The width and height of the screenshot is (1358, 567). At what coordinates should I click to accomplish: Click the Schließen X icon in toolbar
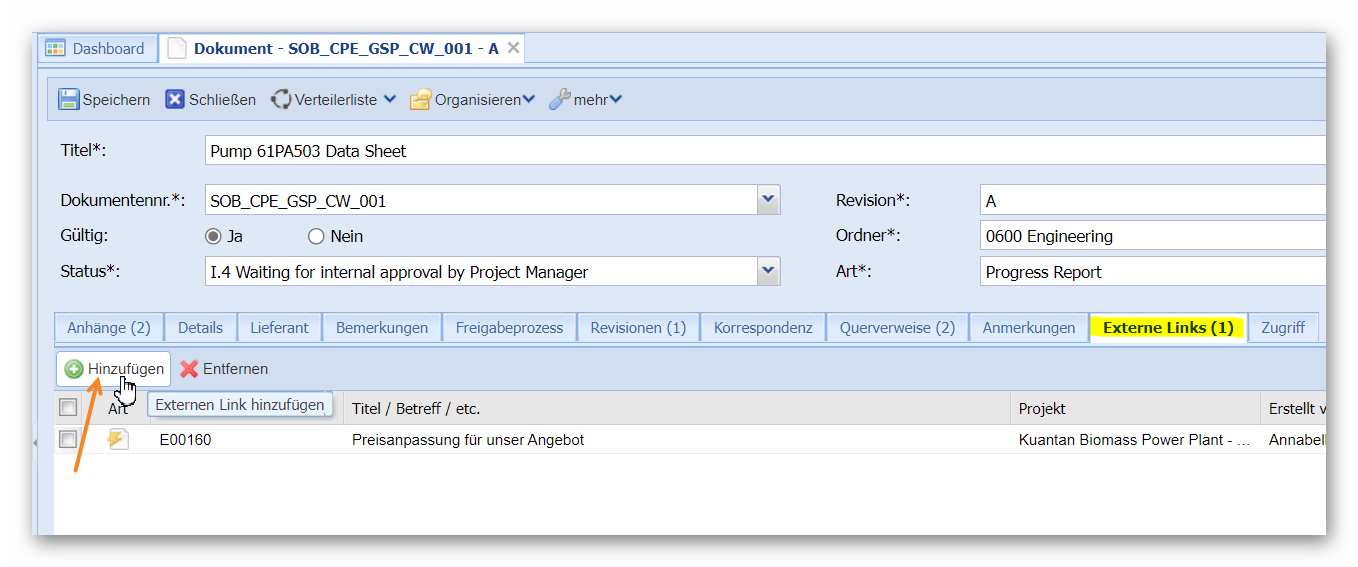(x=175, y=100)
